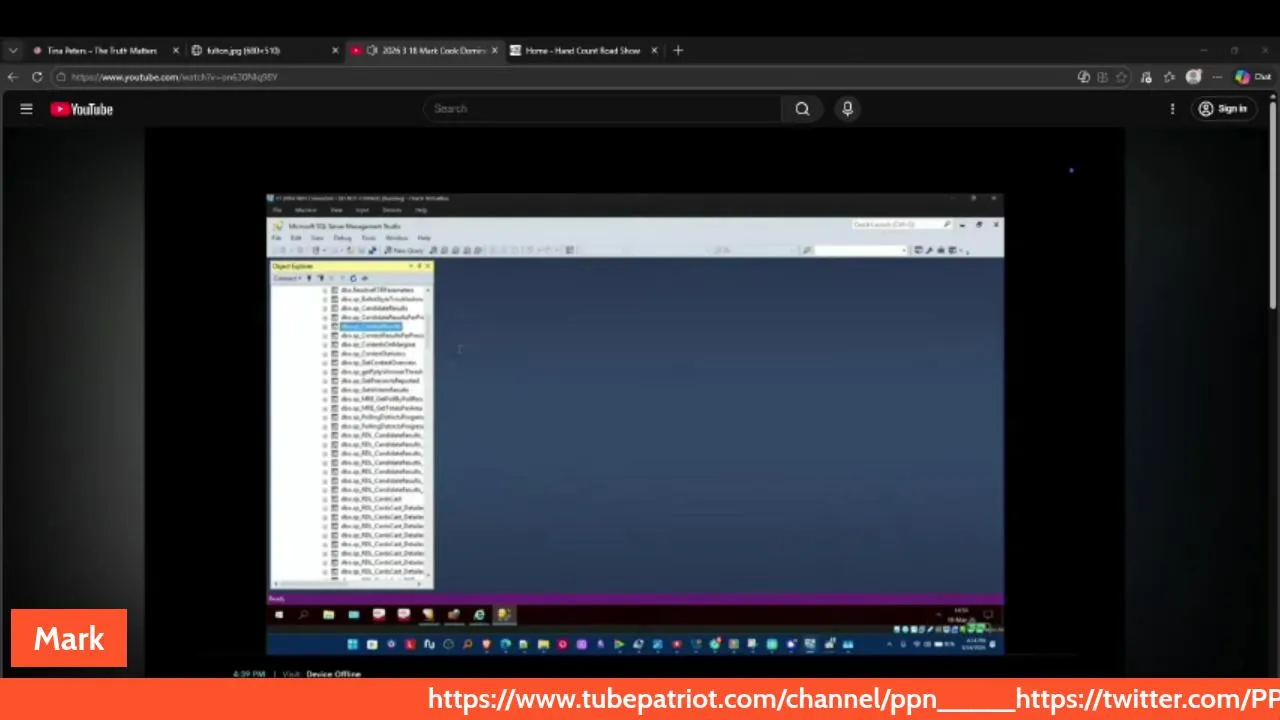Close the Hand Count Road Show tab
Image resolution: width=1280 pixels, height=720 pixels.
(655, 50)
